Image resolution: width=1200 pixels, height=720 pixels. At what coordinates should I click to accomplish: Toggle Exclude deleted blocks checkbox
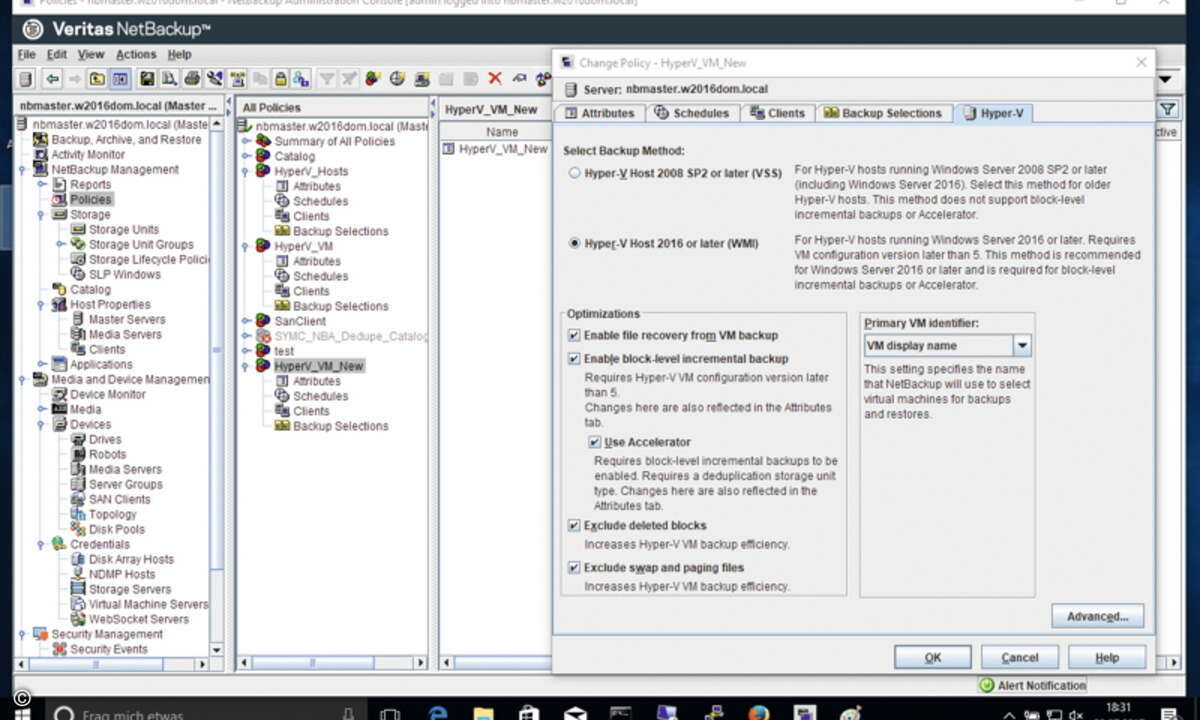[574, 526]
